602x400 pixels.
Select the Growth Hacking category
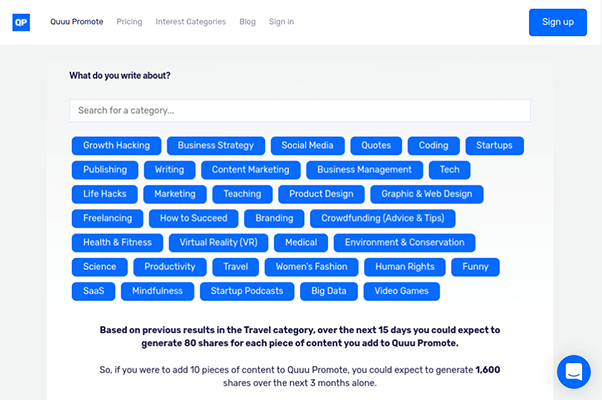click(116, 146)
